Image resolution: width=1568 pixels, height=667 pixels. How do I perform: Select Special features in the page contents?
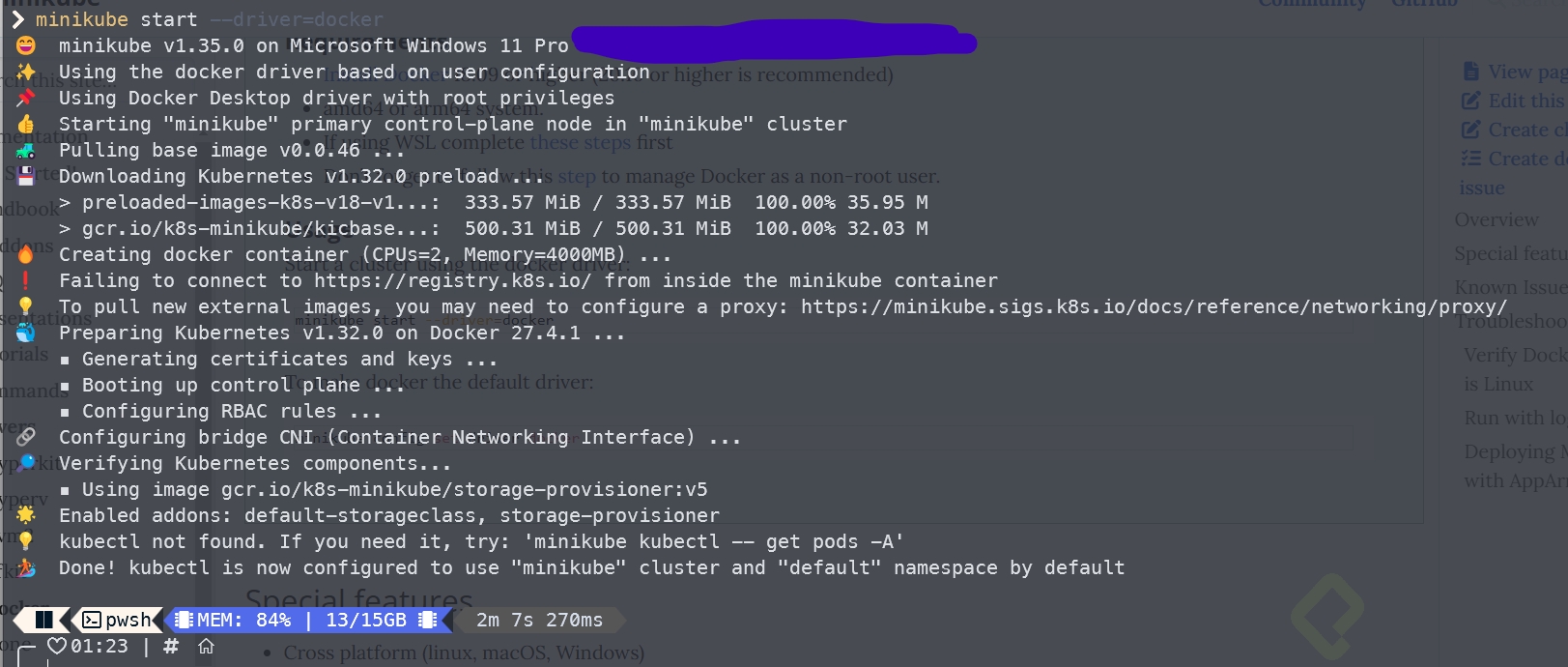[1510, 253]
